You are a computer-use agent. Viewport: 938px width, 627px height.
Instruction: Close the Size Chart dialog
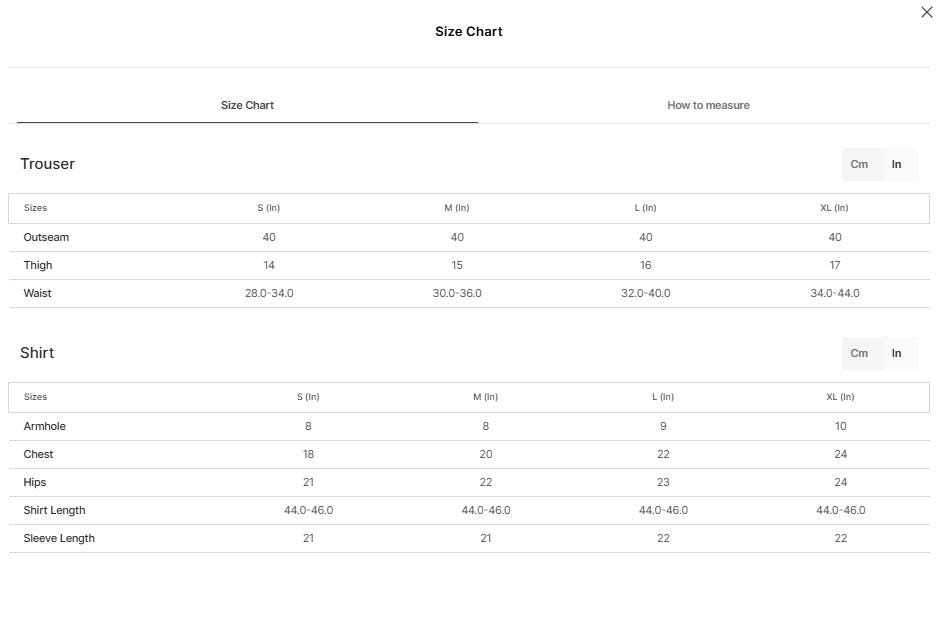coord(927,12)
